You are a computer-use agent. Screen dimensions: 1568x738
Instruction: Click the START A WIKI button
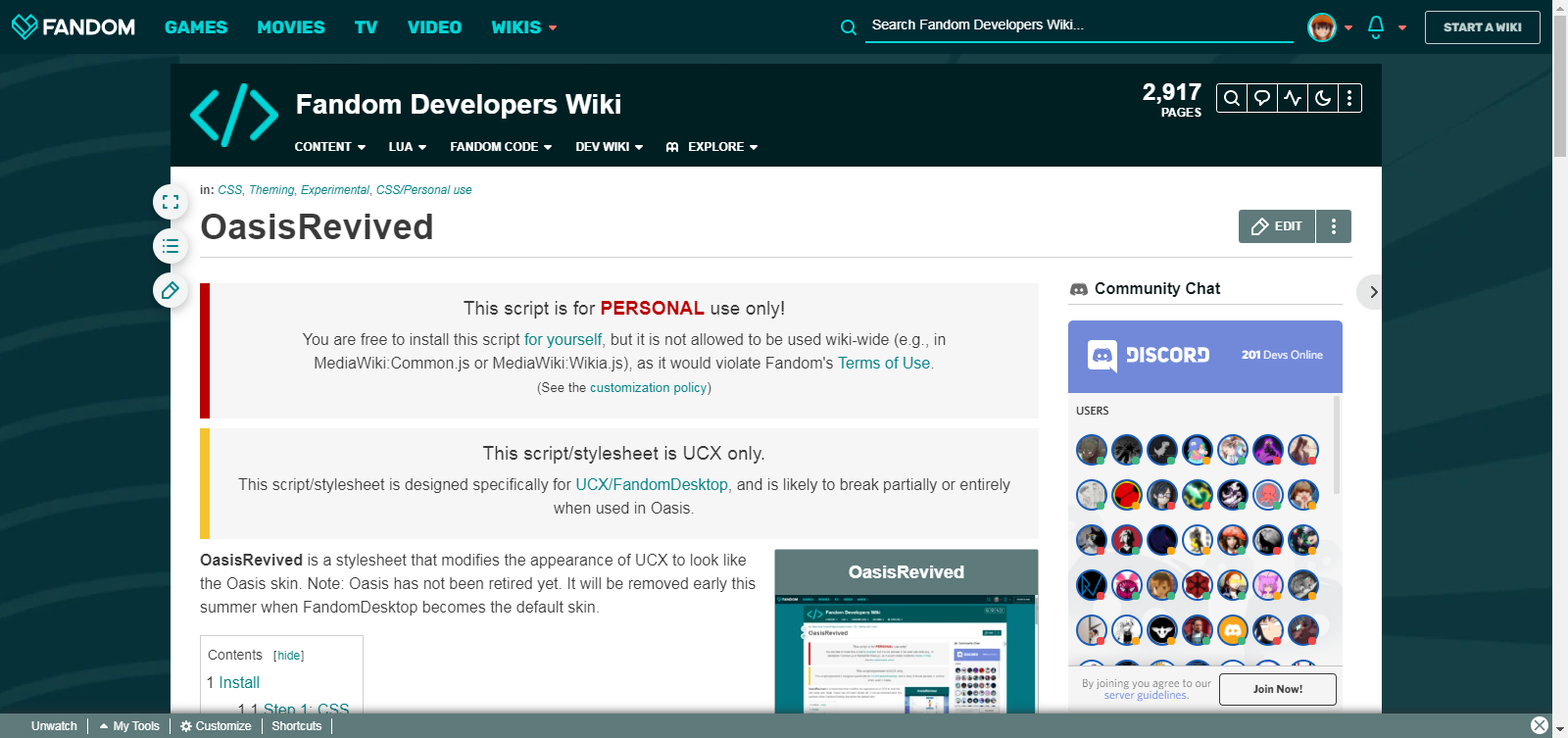pos(1483,27)
